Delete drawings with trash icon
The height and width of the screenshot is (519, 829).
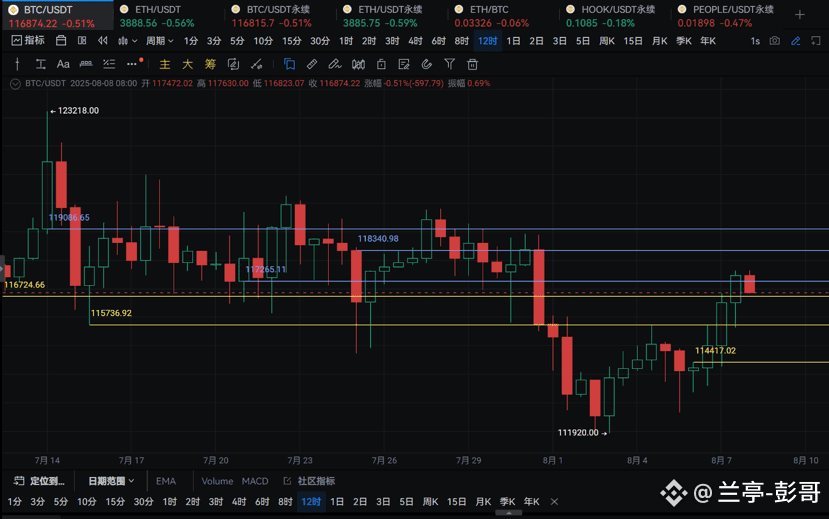tap(473, 64)
